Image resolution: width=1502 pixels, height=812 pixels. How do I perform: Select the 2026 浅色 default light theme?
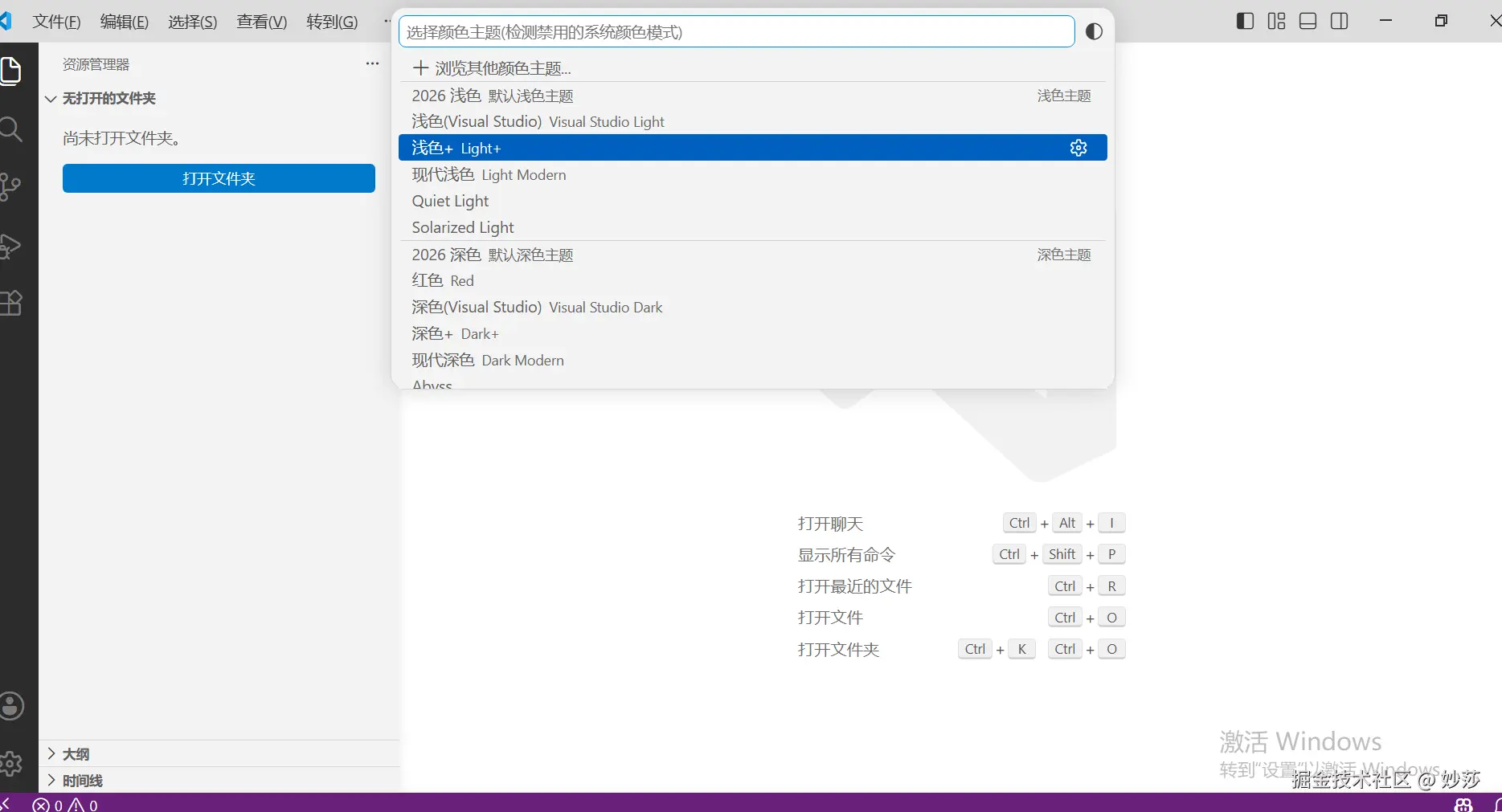752,96
